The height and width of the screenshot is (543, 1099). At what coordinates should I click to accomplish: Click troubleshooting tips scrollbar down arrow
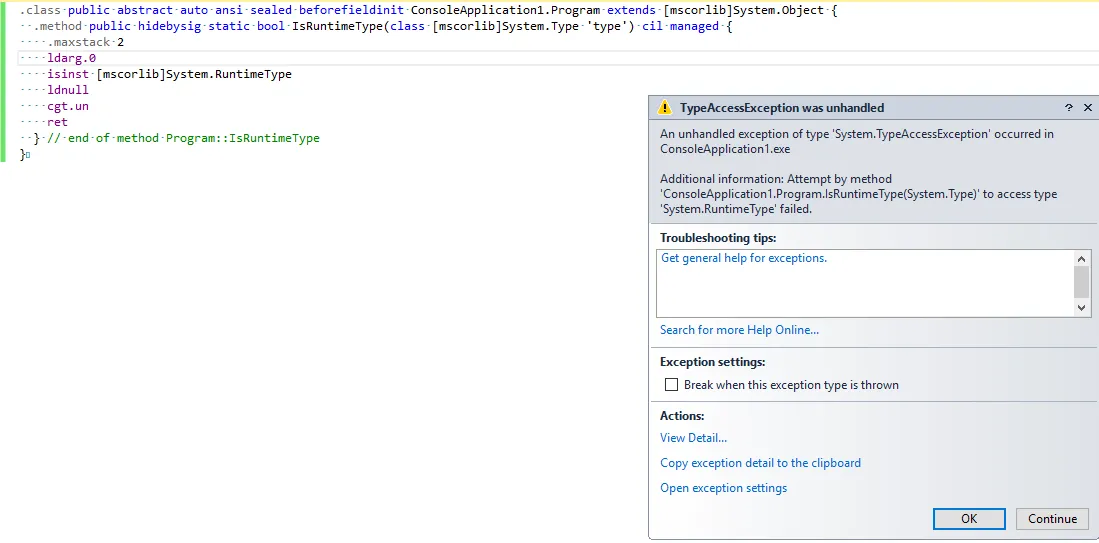pyautogui.click(x=1081, y=308)
